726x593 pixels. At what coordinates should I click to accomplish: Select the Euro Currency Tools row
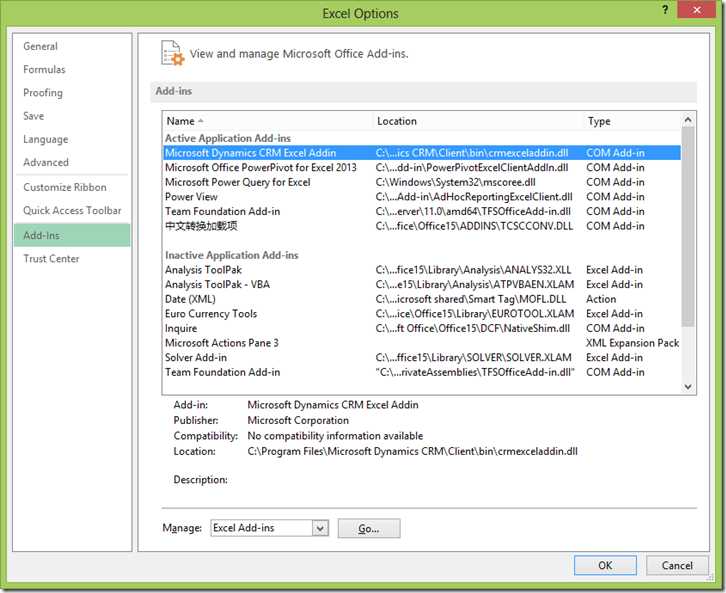(422, 314)
